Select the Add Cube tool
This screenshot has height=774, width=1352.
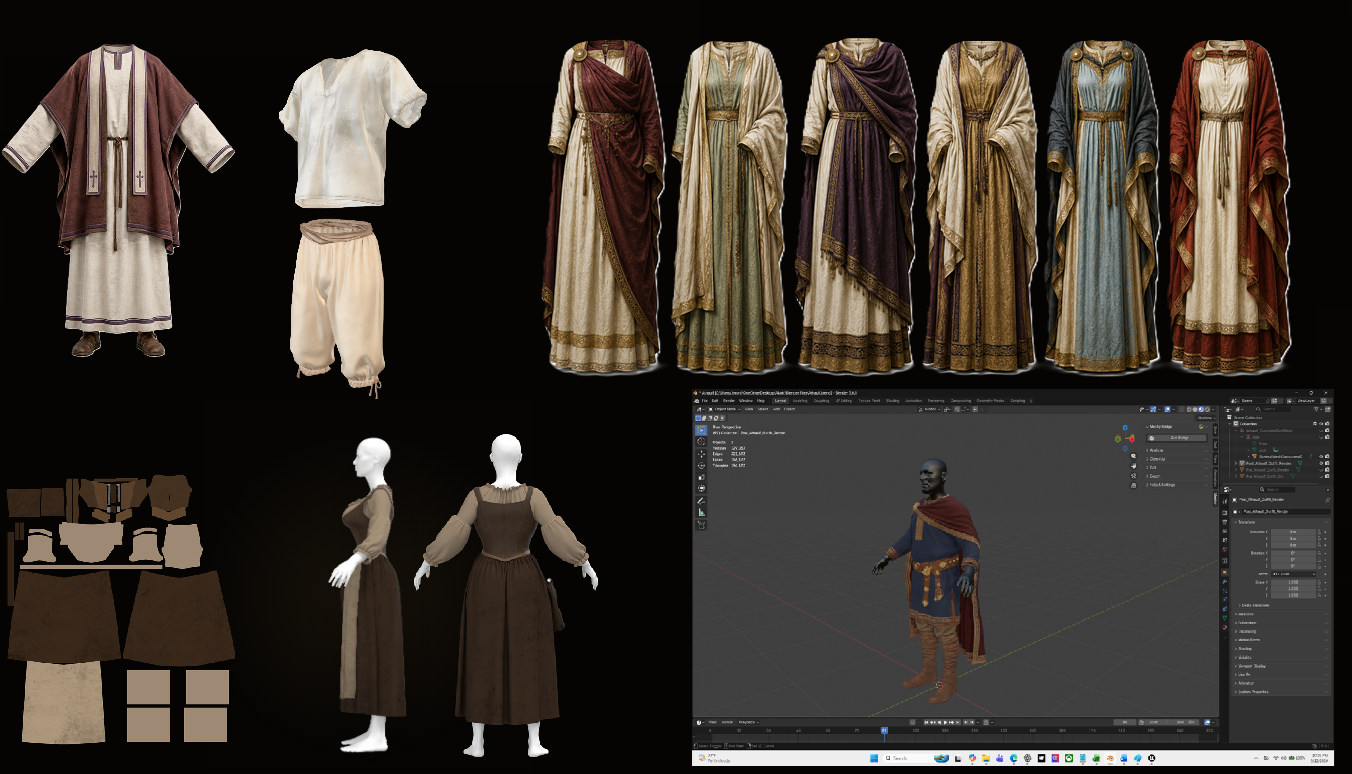[701, 525]
